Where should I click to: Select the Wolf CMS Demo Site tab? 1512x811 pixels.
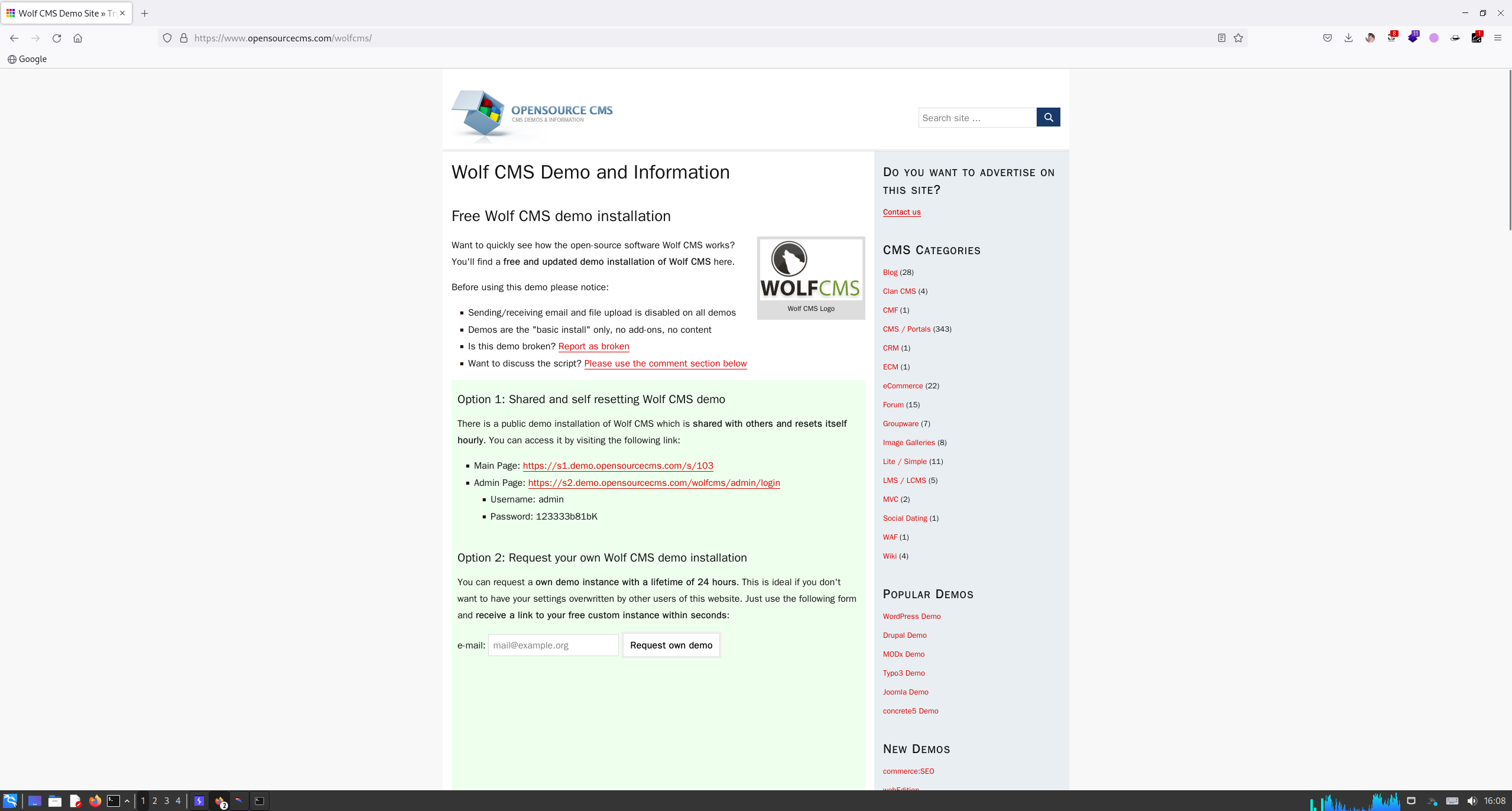(66, 13)
